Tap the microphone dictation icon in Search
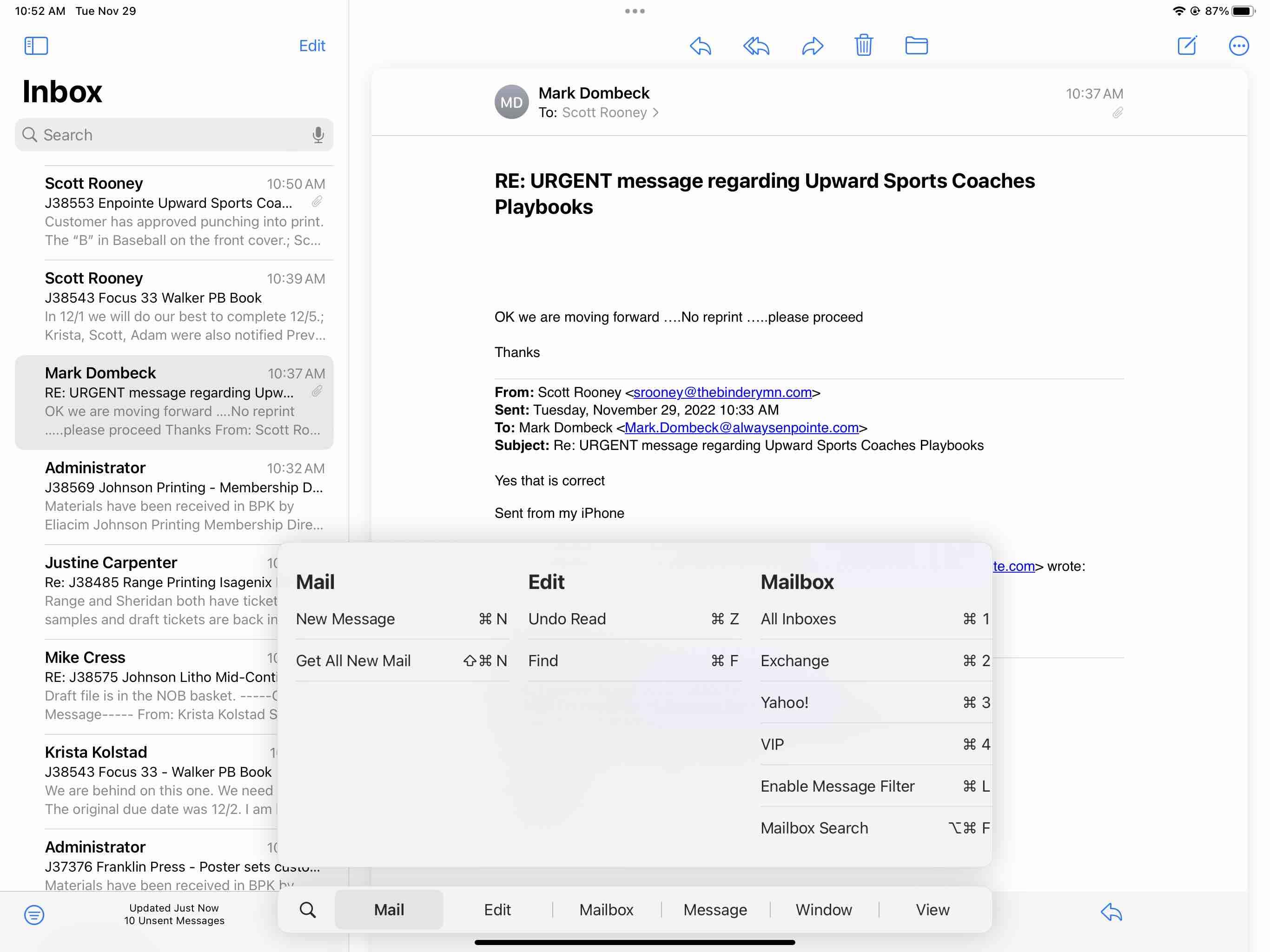Screen dimensions: 1270x952 pos(317,135)
